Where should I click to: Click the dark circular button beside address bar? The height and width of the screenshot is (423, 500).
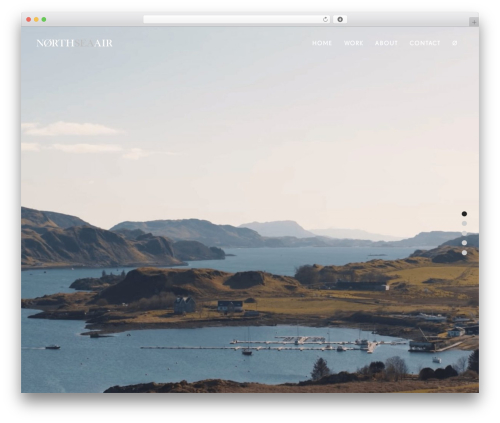point(340,19)
